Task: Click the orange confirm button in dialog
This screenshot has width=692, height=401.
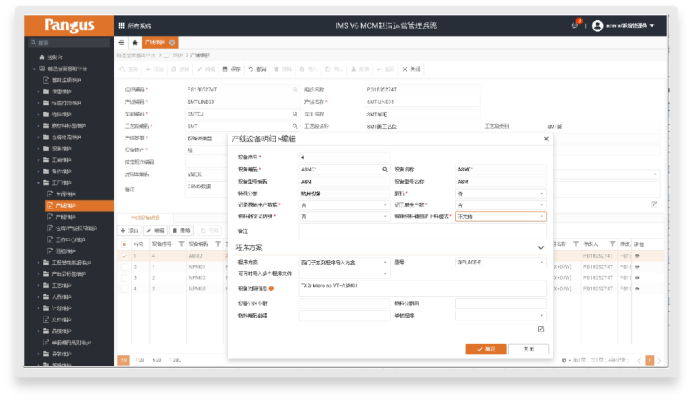Action: tap(485, 348)
